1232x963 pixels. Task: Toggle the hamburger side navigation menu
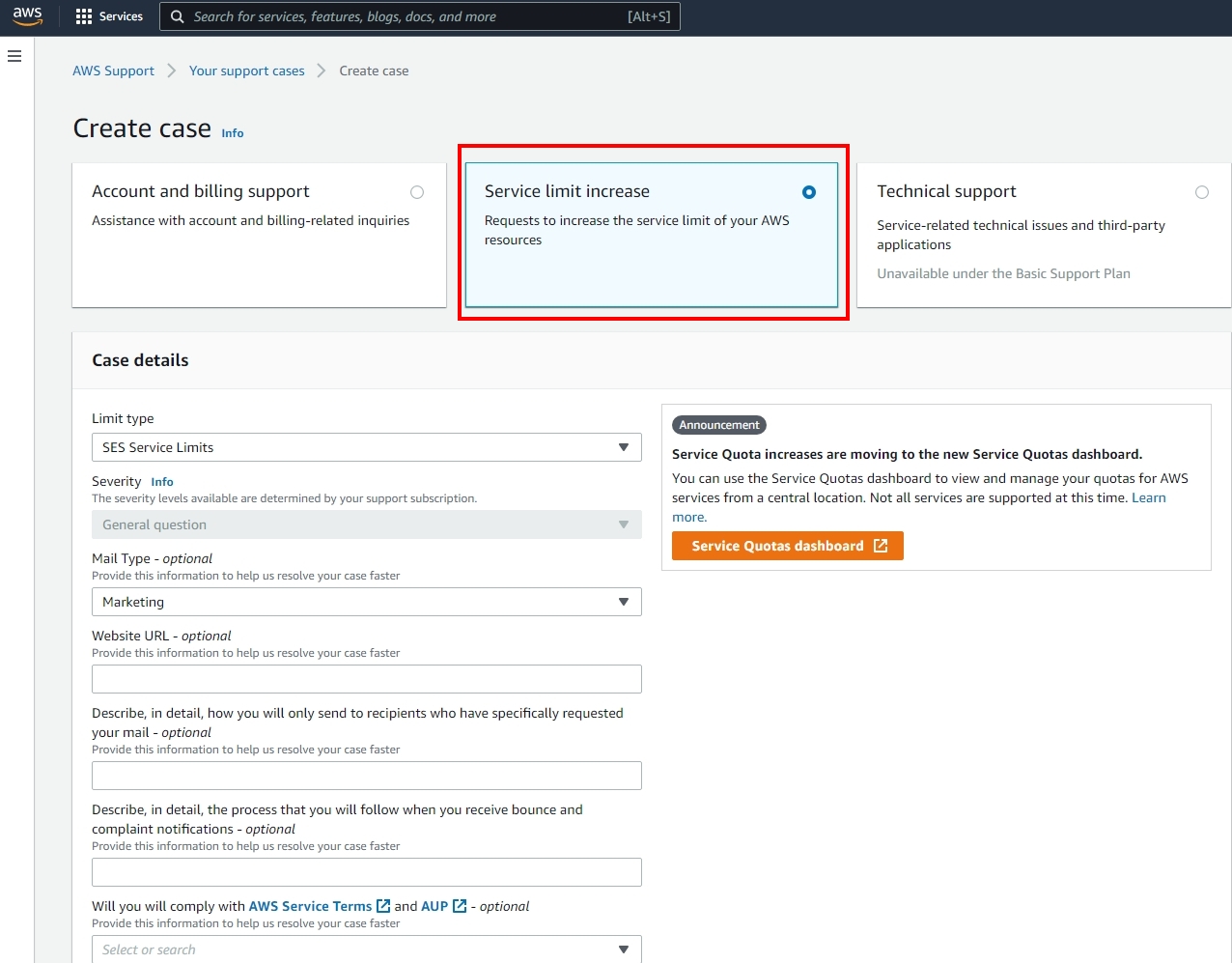pos(14,56)
